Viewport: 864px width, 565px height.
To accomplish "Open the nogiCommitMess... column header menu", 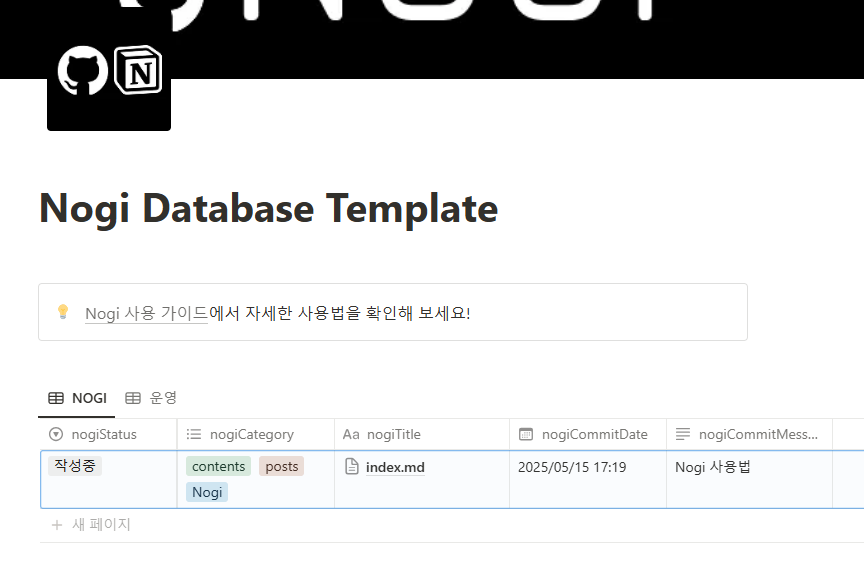I will click(749, 434).
